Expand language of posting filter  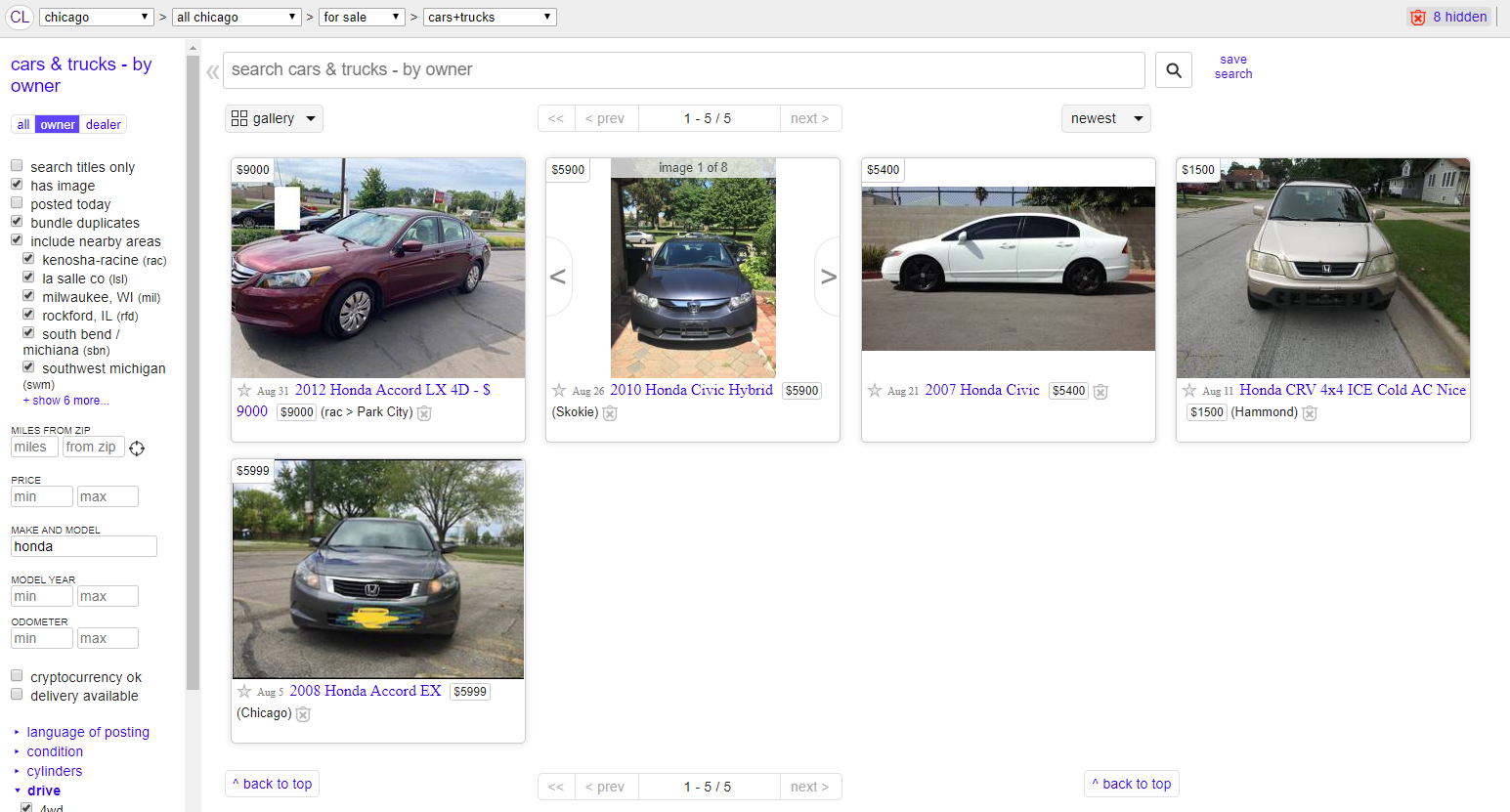pos(88,732)
